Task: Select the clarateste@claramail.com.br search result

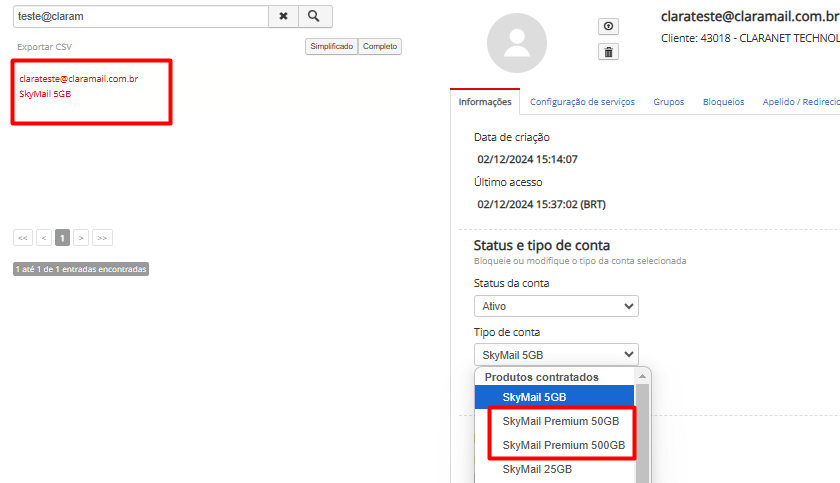Action: pos(78,78)
